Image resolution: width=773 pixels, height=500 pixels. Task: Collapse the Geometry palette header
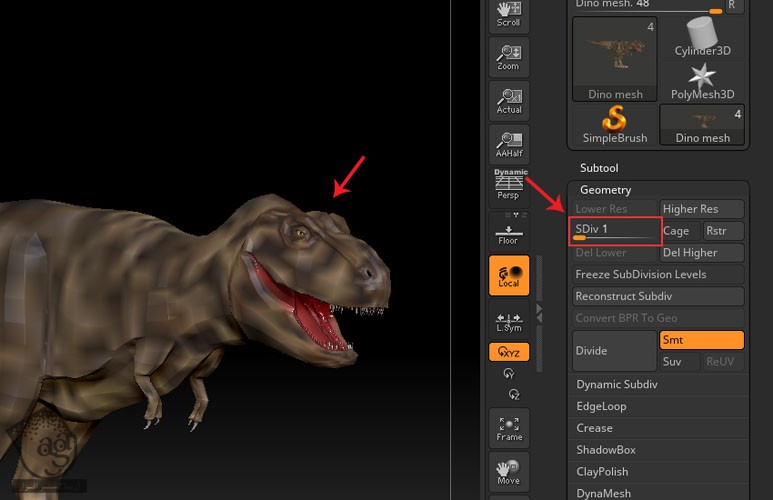[x=605, y=190]
